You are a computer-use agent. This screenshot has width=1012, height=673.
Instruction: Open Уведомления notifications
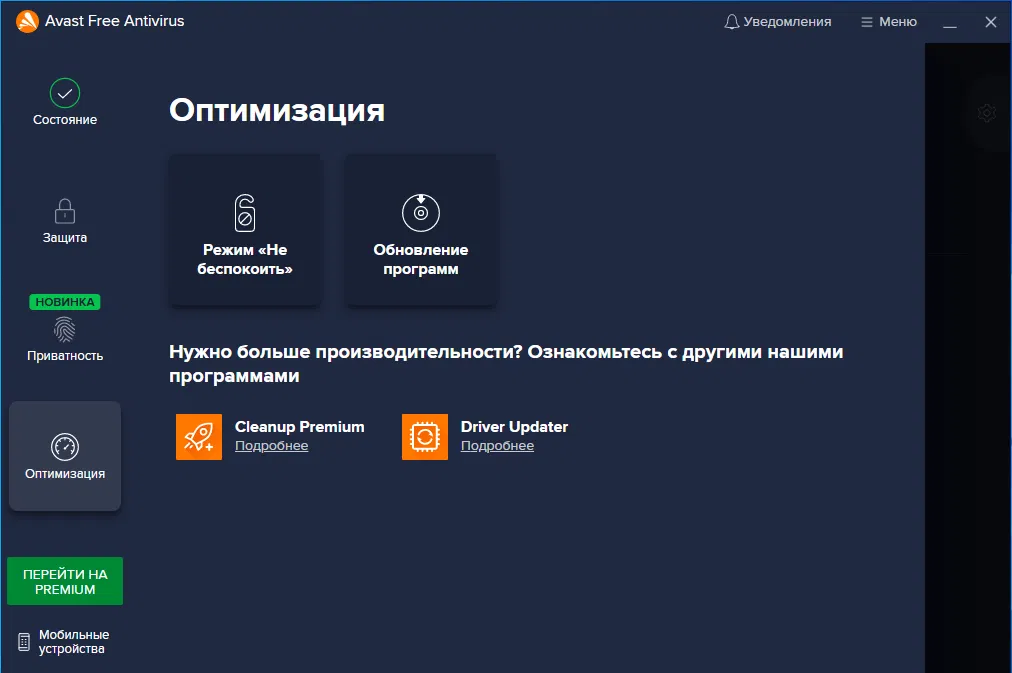click(778, 22)
